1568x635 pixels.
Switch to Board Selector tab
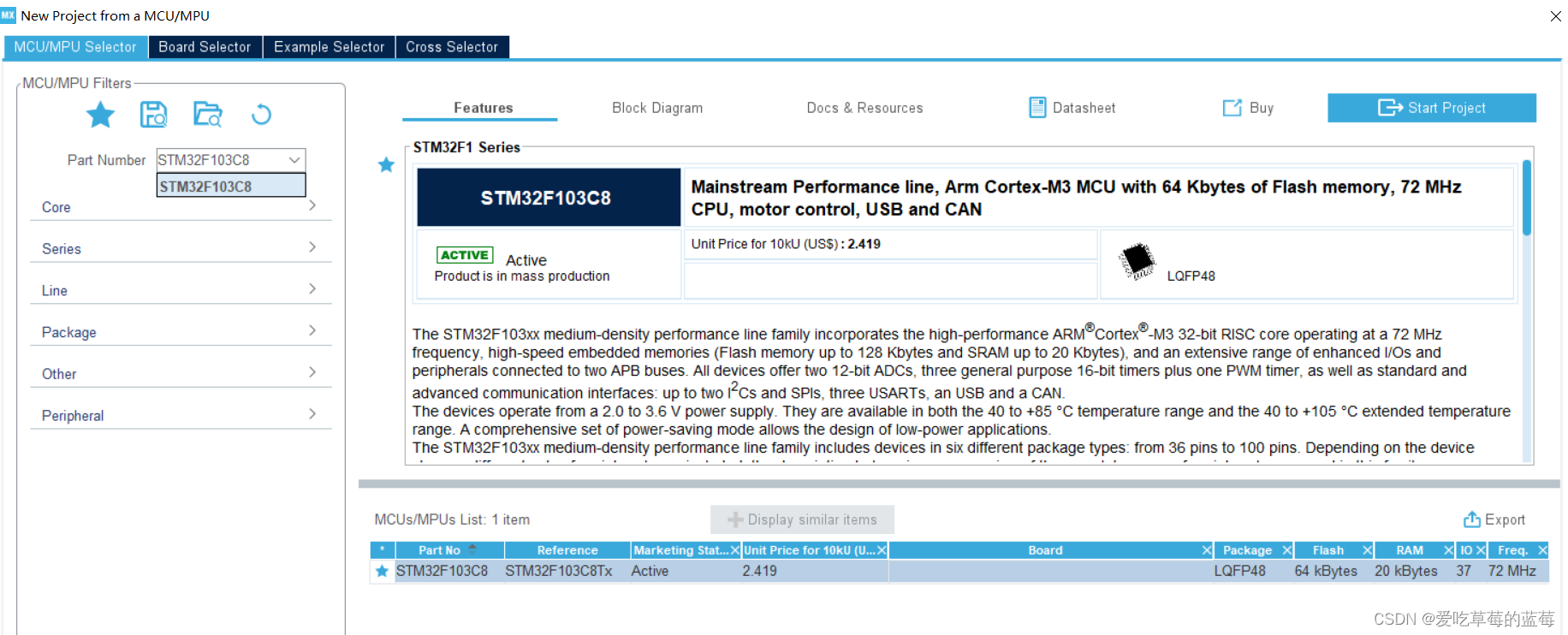pyautogui.click(x=205, y=47)
